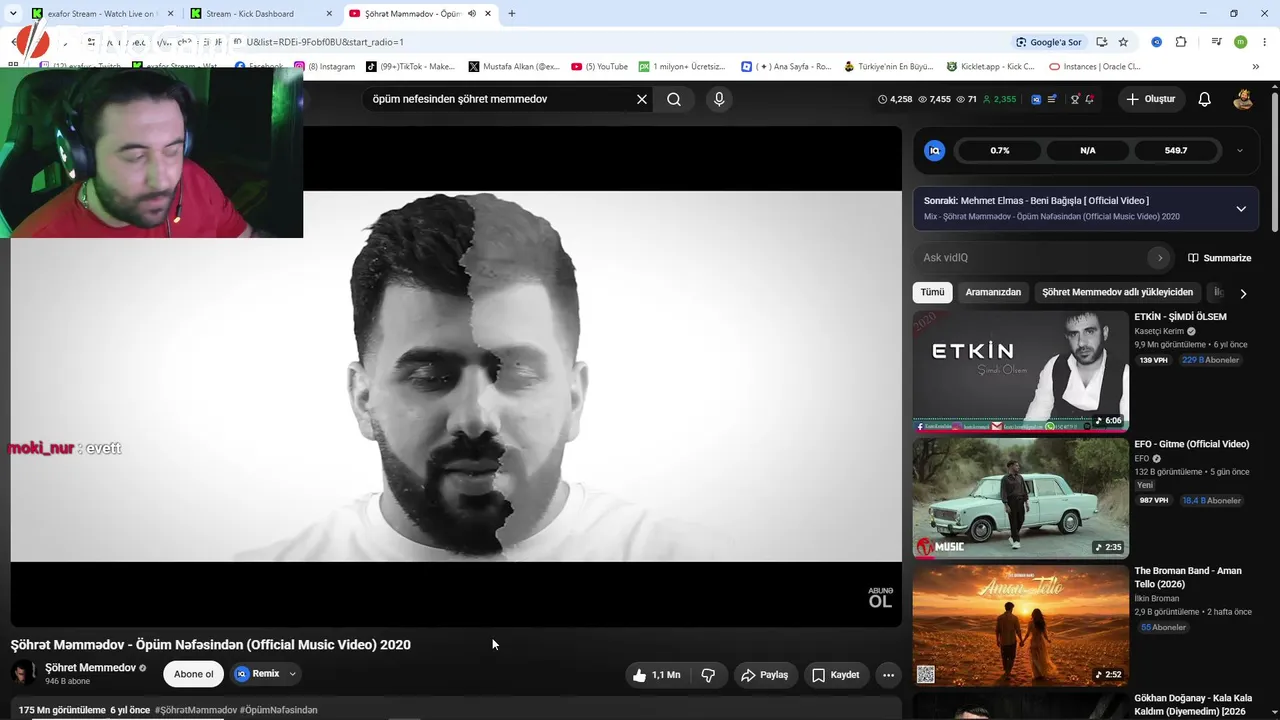1280x720 pixels.
Task: Open the EFO - Gitme video thumbnail
Action: (1020, 498)
